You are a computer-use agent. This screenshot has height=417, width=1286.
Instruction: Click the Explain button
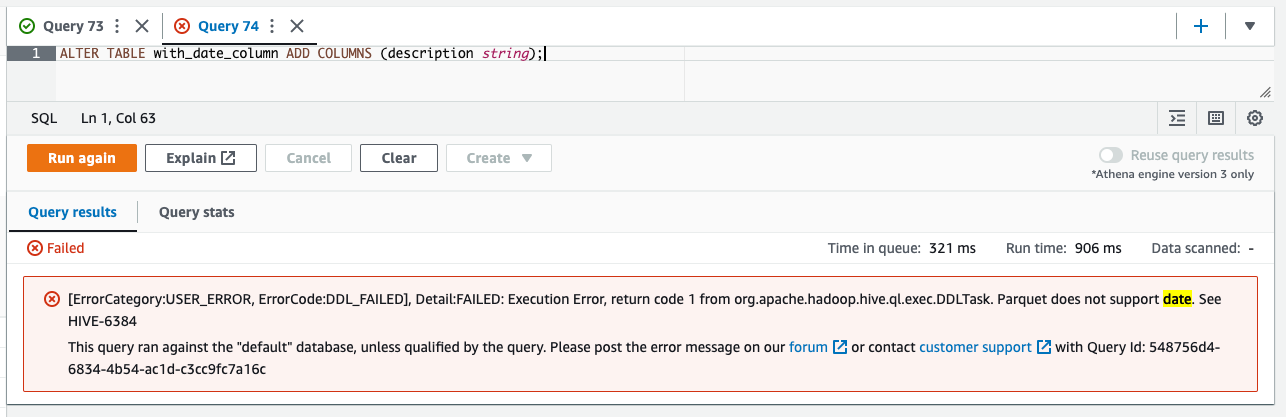pos(201,158)
